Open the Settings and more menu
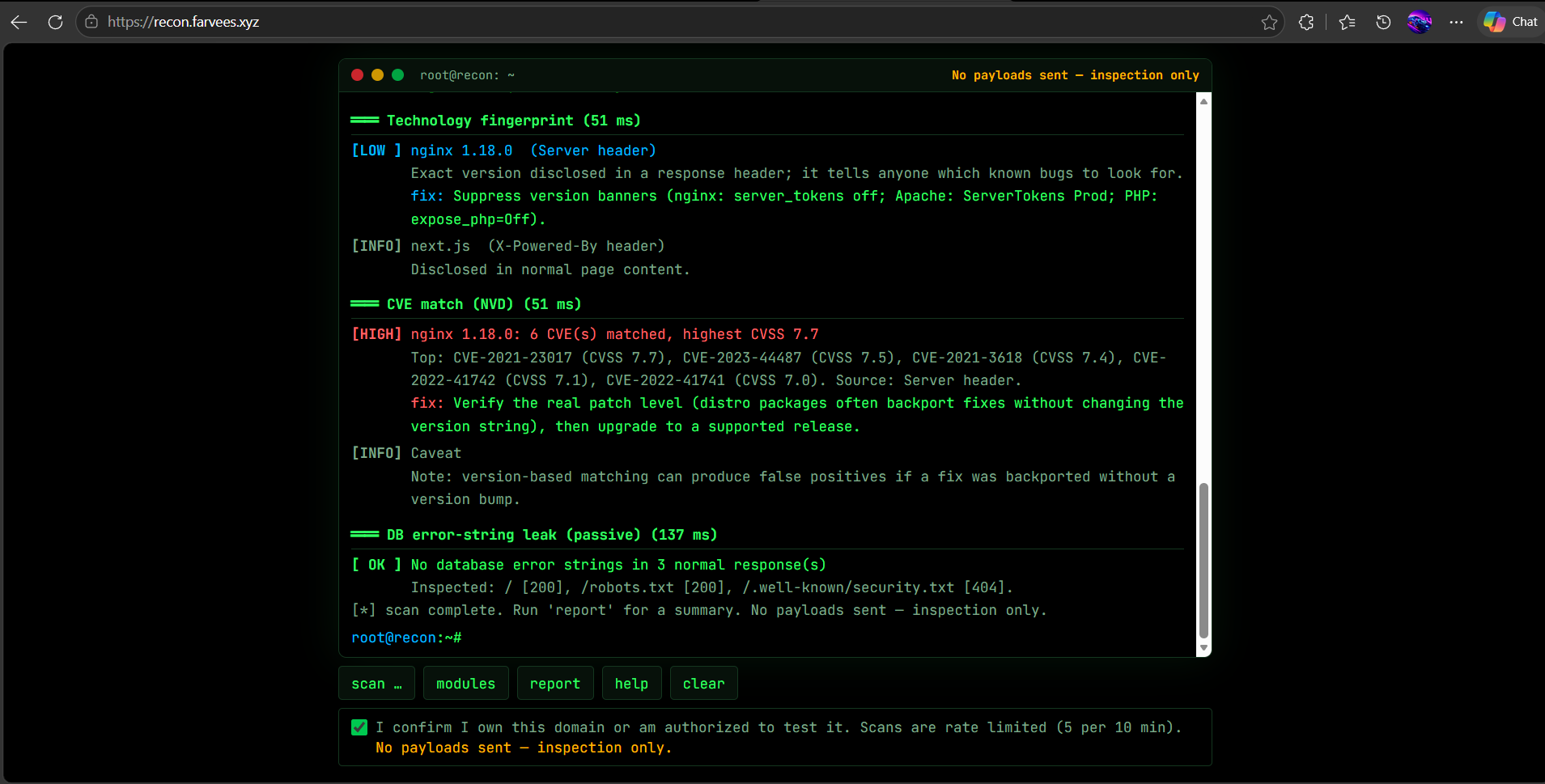Viewport: 1545px width, 784px height. (1456, 22)
